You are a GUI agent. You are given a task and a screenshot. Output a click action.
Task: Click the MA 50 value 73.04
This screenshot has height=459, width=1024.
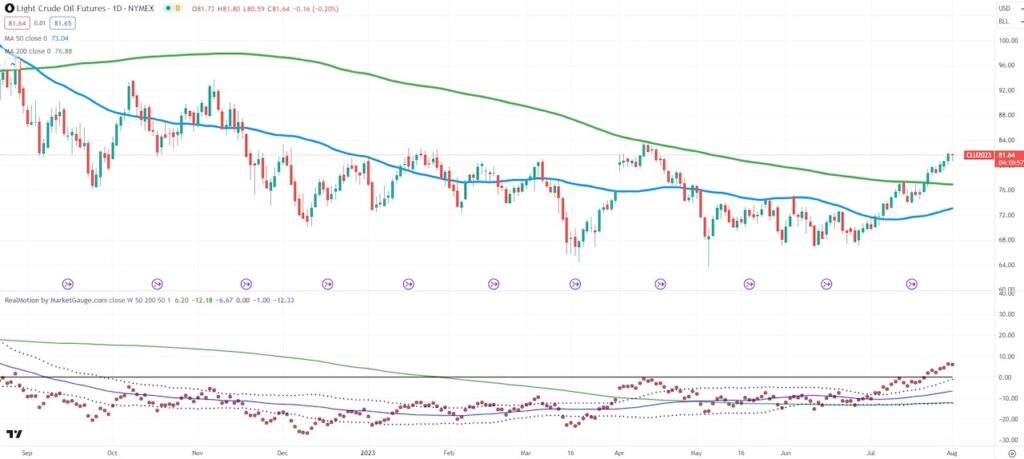coord(59,39)
